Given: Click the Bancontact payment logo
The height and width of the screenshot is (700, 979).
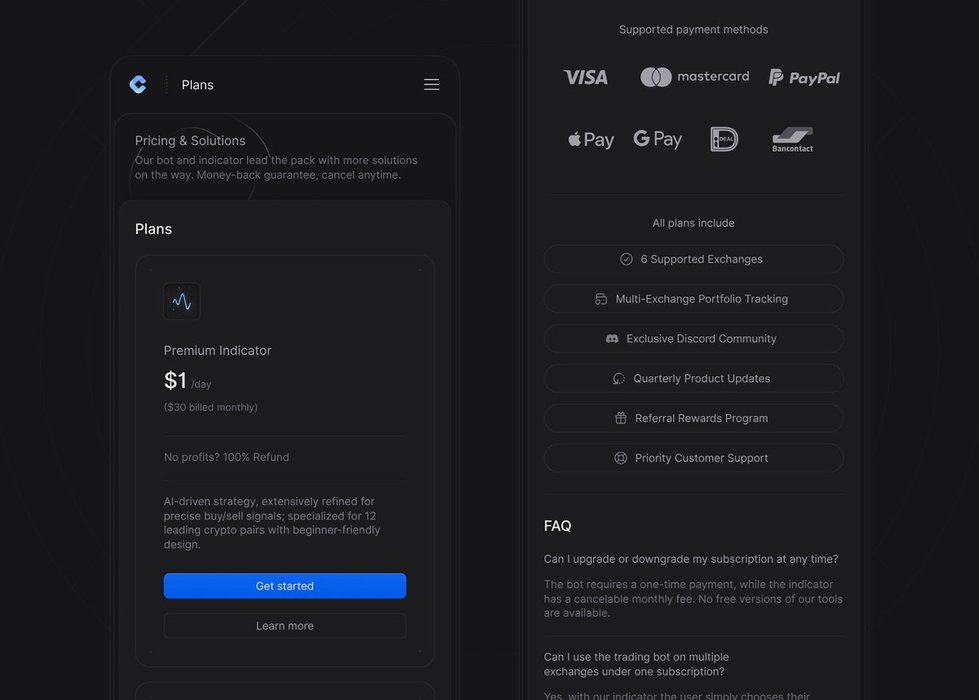Looking at the screenshot, I should coord(792,139).
